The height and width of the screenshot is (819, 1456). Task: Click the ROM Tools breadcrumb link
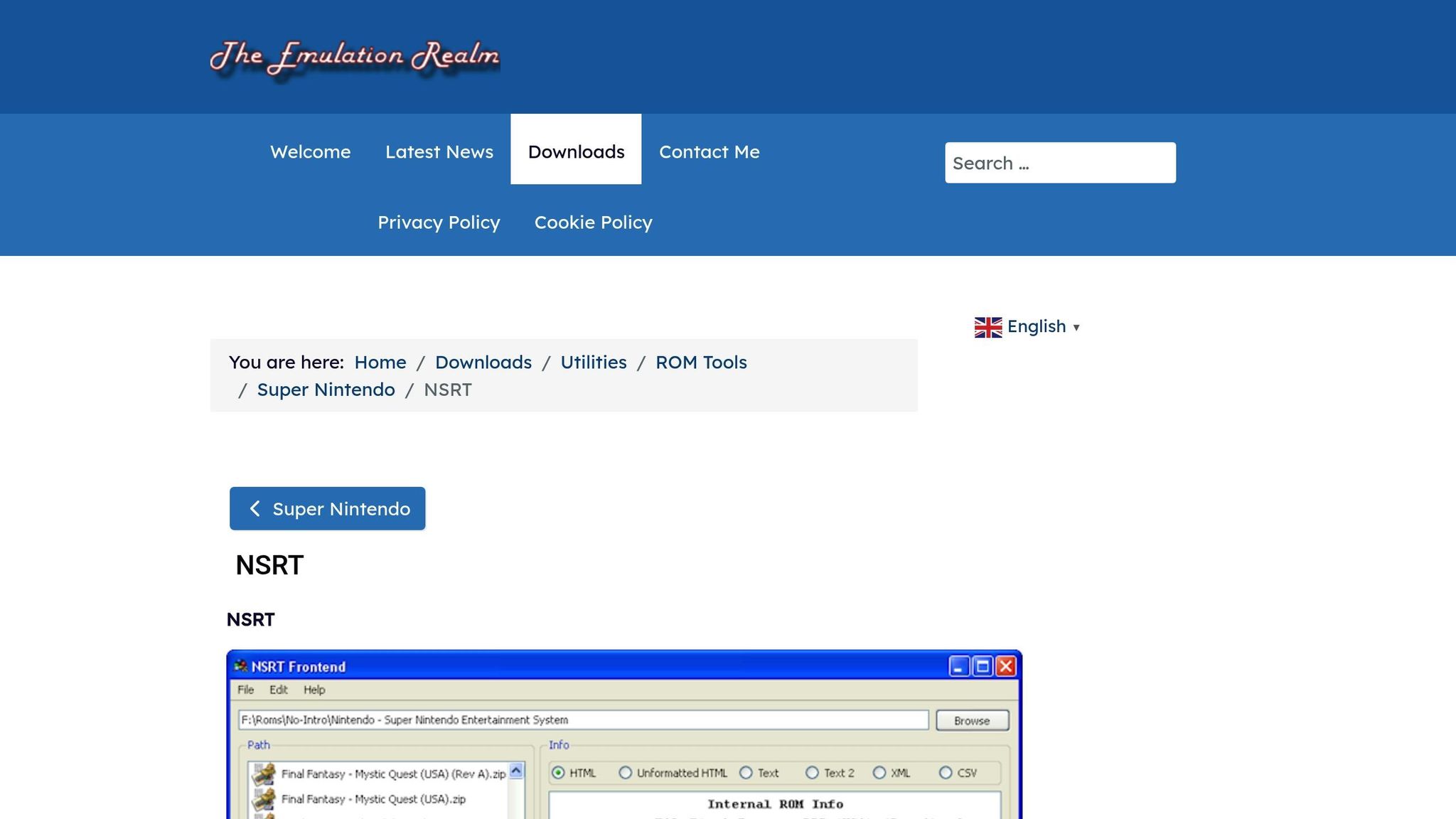pos(701,363)
